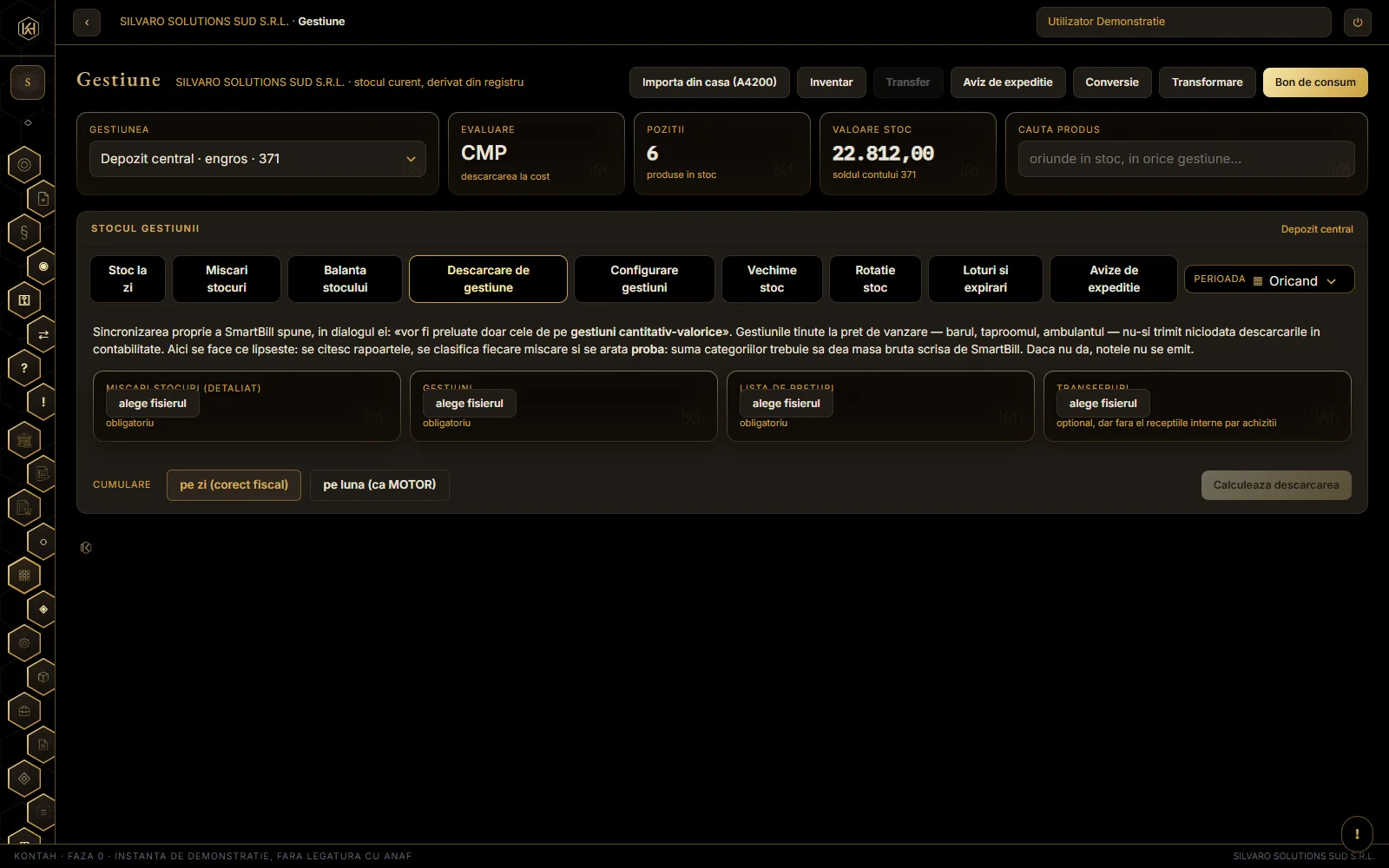Screen dimensions: 1389x868
Task: Open the 'Miscari stocuri' tab
Action: [x=227, y=279]
